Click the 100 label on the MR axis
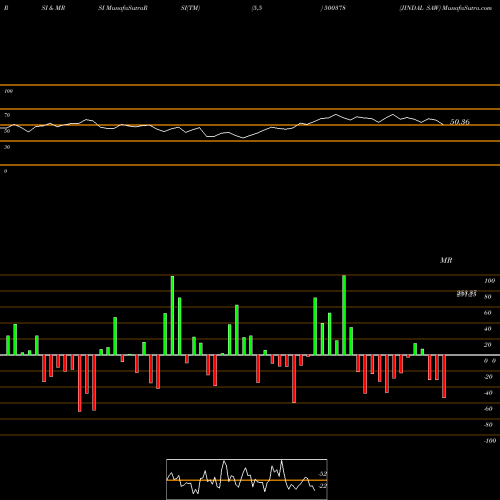The image size is (500, 500). pyautogui.click(x=489, y=281)
